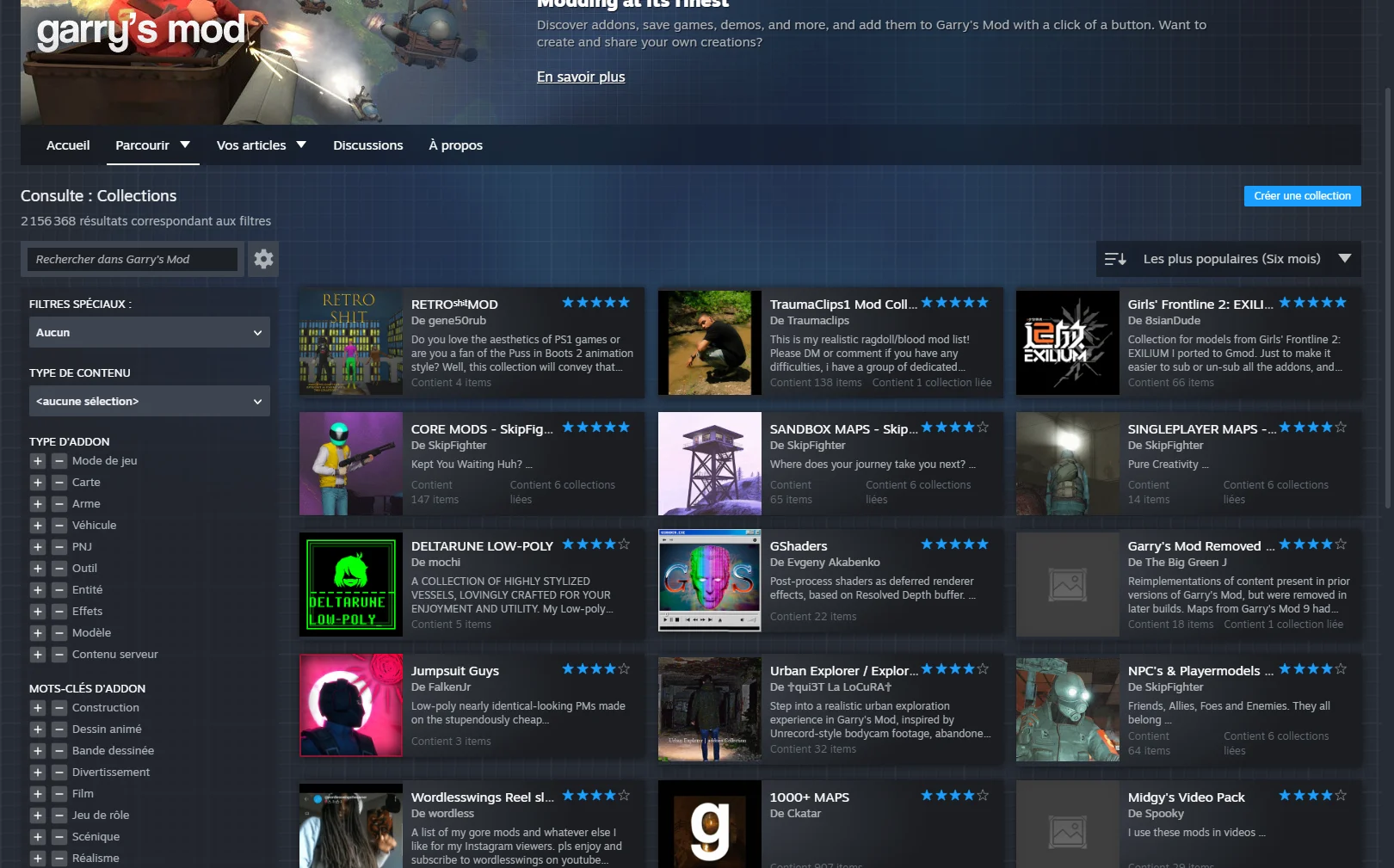
Task: Open the Wordlesswings Reel collection title
Action: coord(483,797)
